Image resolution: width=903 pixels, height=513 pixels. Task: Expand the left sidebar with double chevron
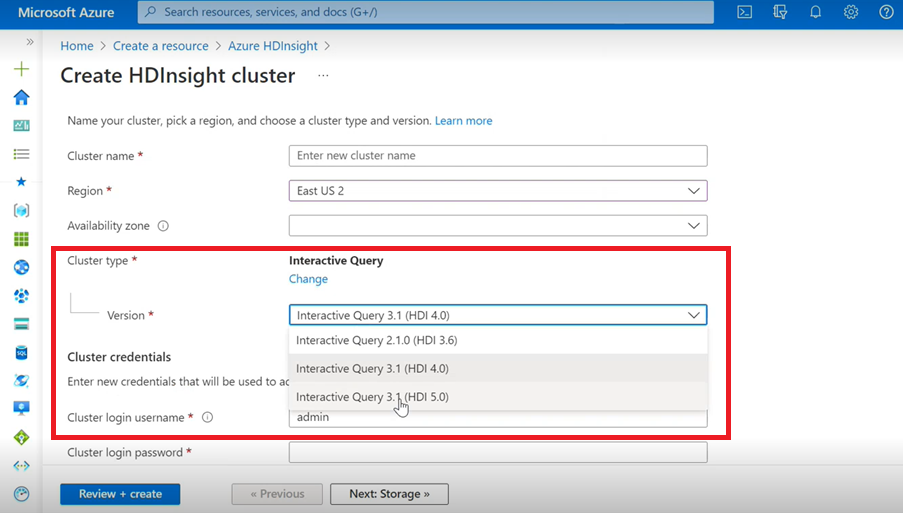(29, 42)
